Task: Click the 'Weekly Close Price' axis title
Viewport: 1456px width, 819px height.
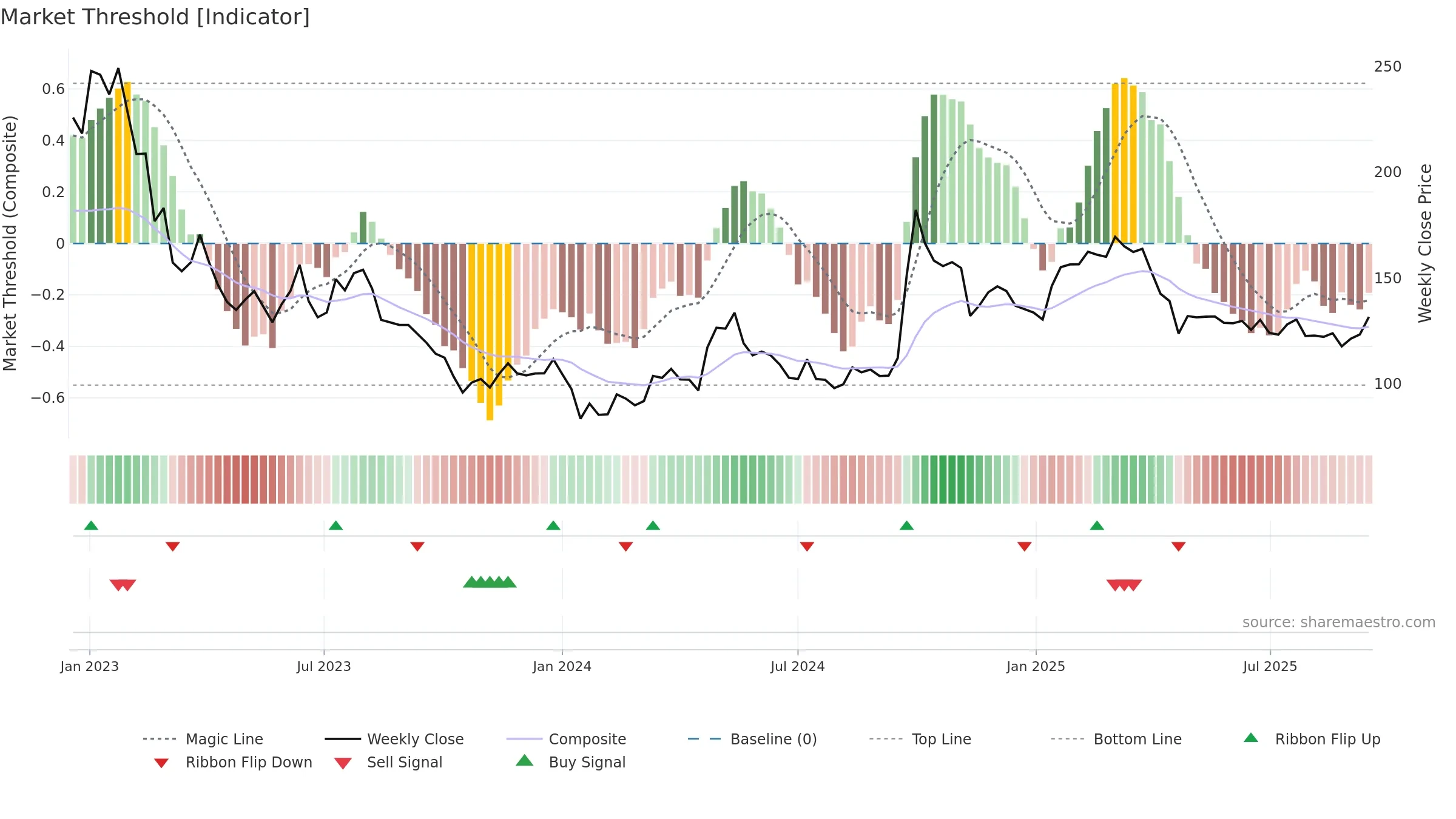Action: (x=1425, y=243)
